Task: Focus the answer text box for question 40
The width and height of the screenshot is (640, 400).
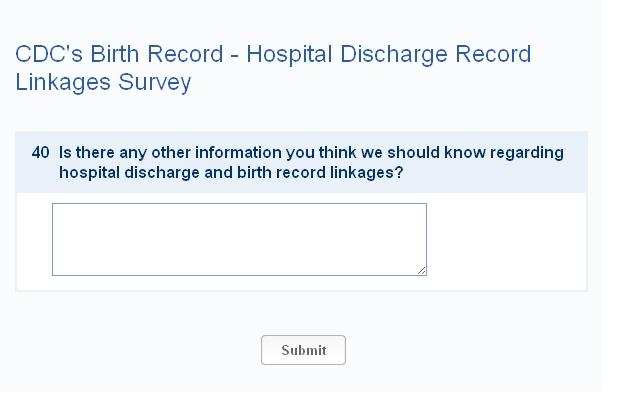Action: pos(239,239)
